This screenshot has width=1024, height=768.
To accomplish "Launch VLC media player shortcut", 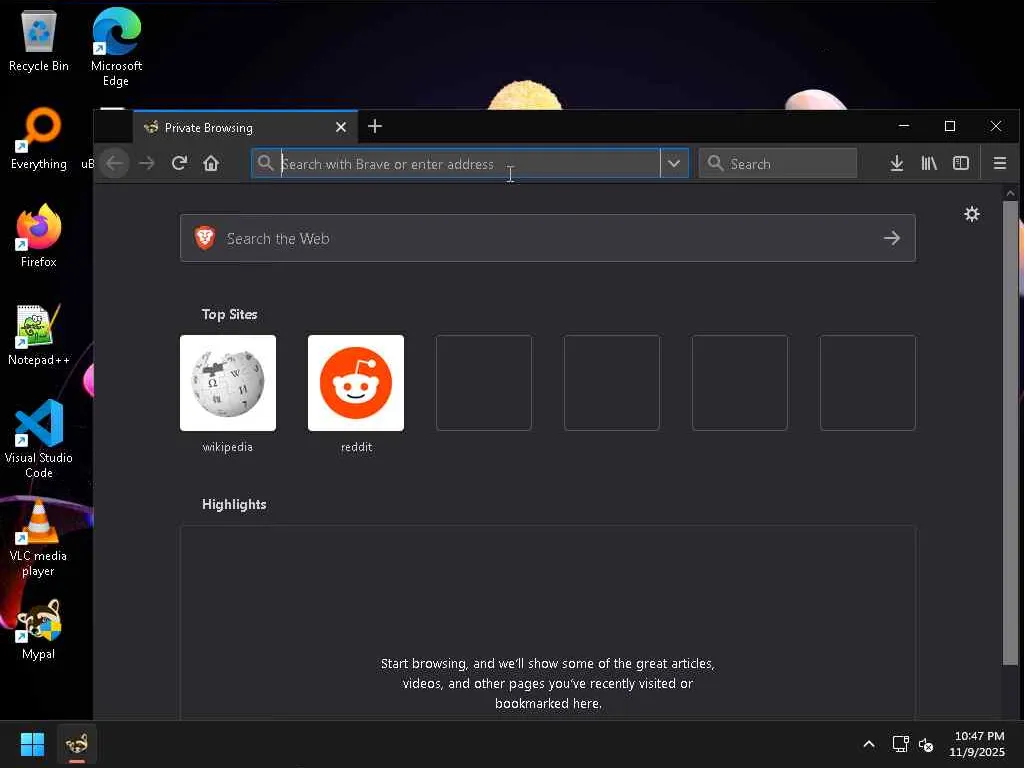I will [39, 537].
